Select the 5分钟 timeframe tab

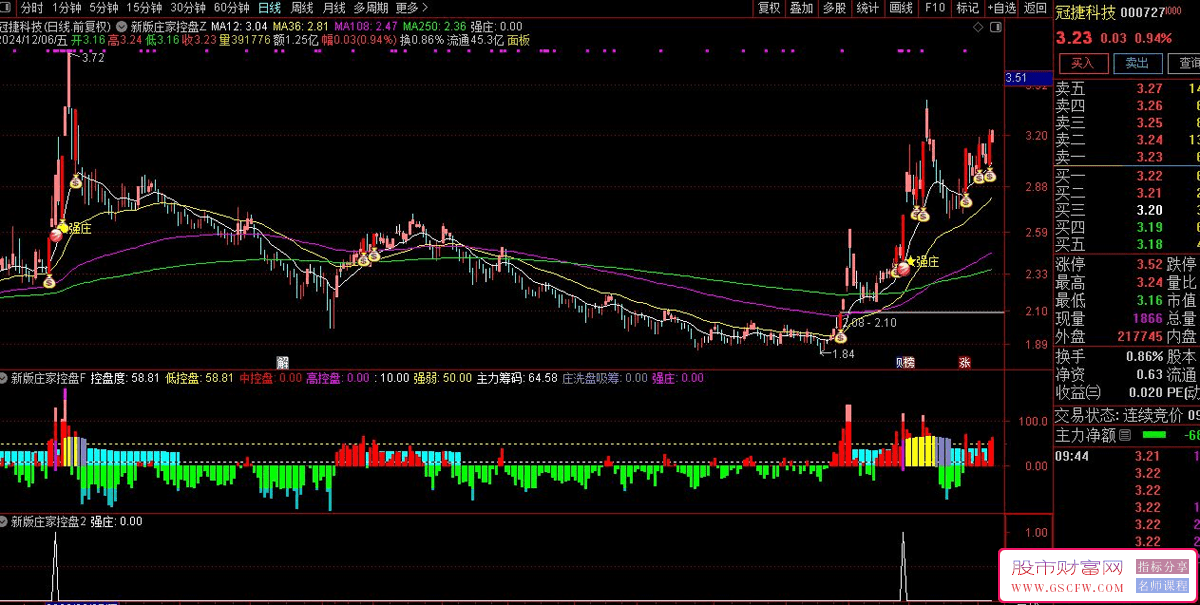[103, 8]
